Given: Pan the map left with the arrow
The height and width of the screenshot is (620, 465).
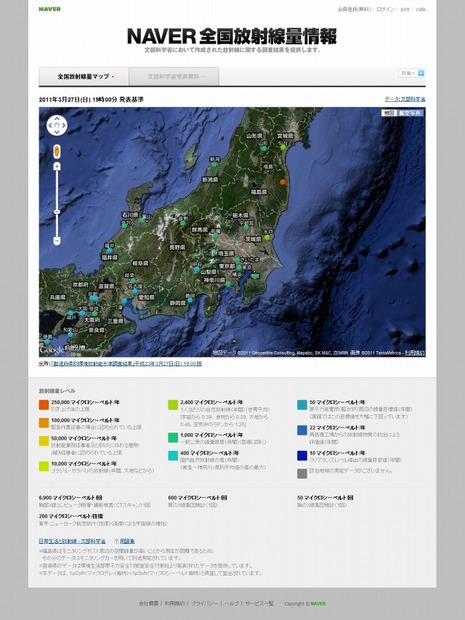Looking at the screenshot, I should [50, 126].
